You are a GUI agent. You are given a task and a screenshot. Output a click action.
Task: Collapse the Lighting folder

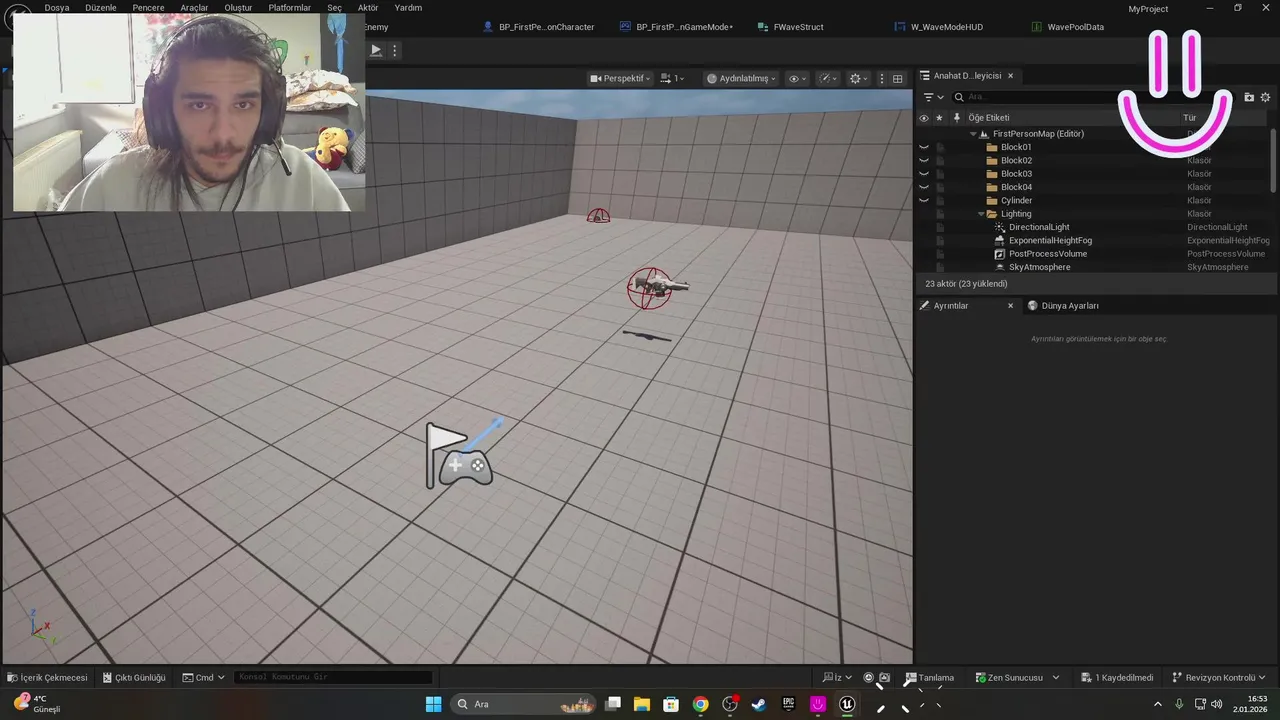pos(981,214)
